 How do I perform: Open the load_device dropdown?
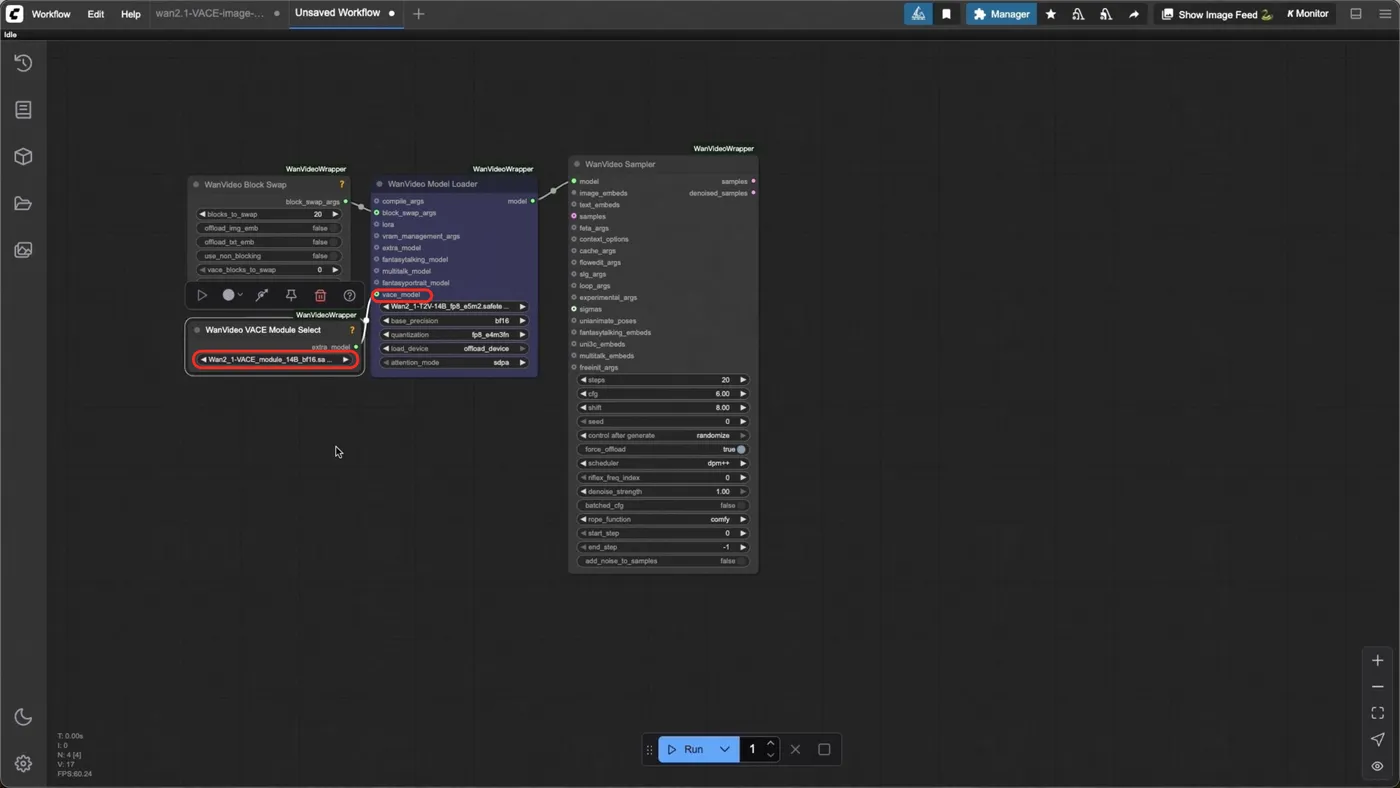point(454,349)
